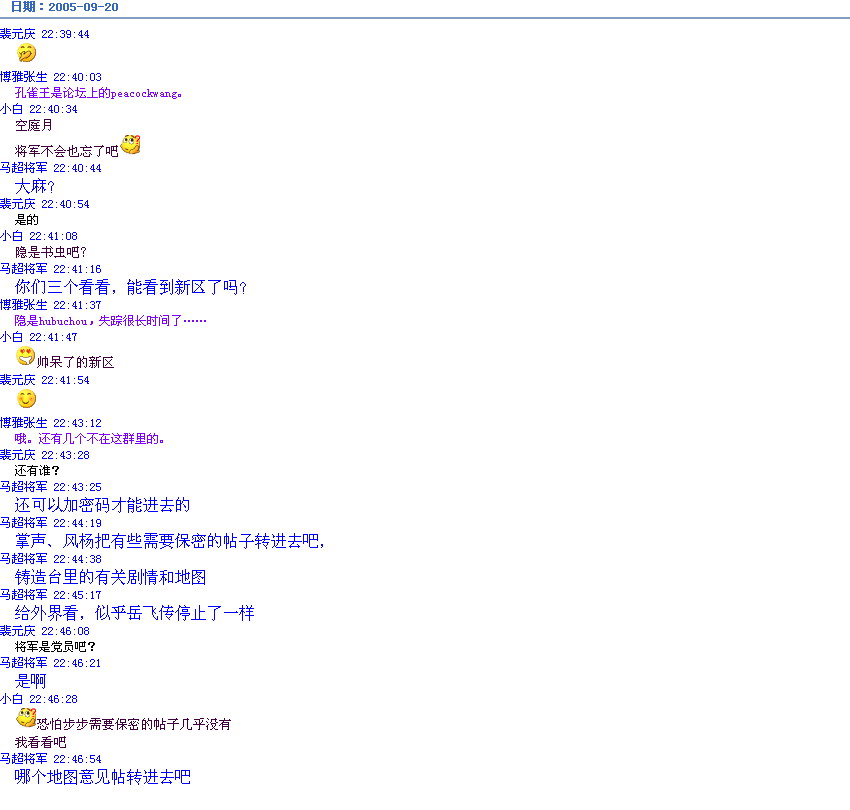
Task: Select the text 帅呆了的新区
Action: [75, 362]
